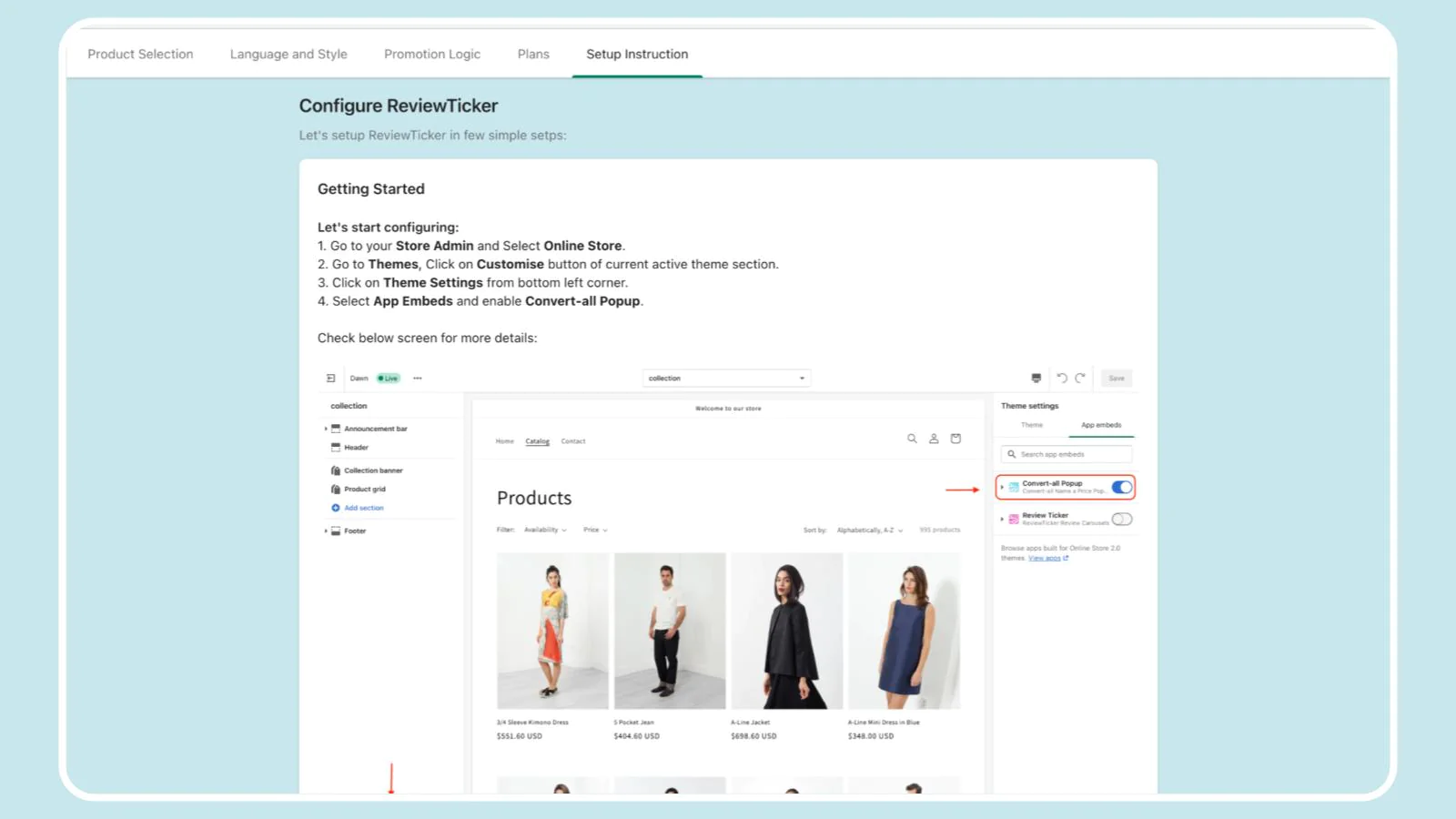
Task: Open the Availability filter dropdown
Action: click(x=545, y=530)
